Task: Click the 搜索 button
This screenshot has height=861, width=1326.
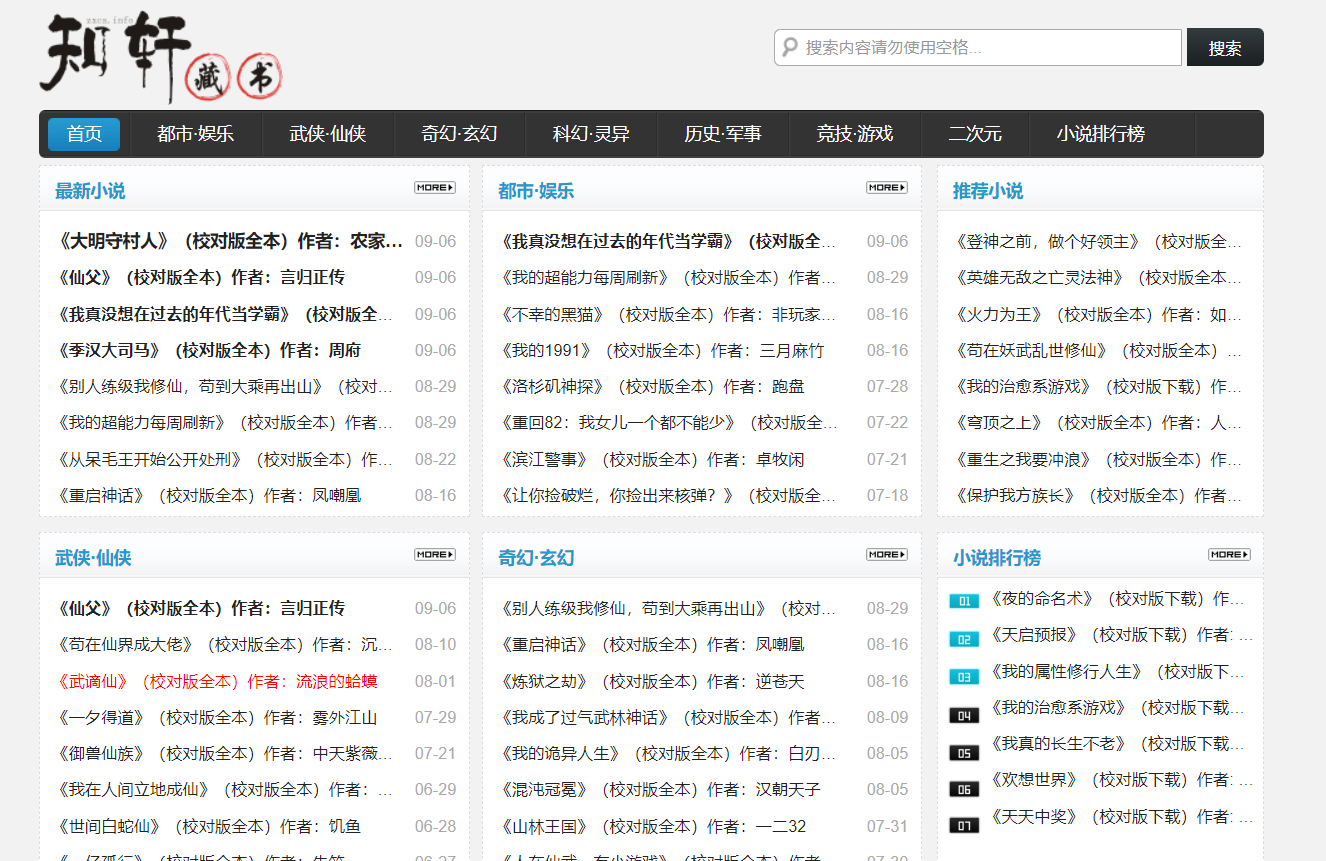Action: (1225, 47)
